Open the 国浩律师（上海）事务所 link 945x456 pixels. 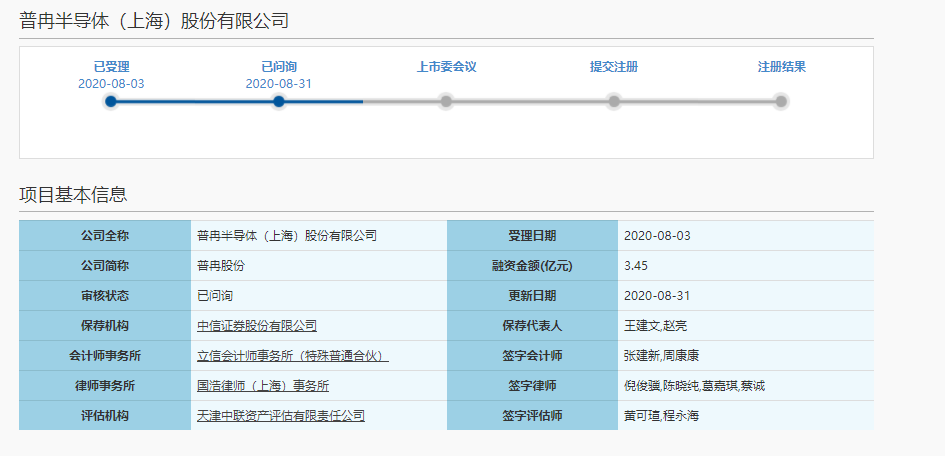pos(263,386)
